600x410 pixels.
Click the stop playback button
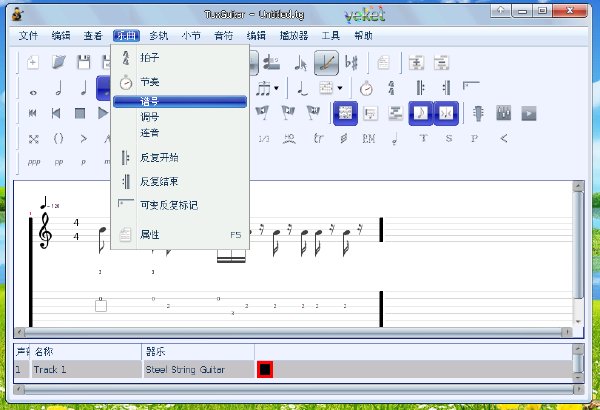tap(80, 113)
